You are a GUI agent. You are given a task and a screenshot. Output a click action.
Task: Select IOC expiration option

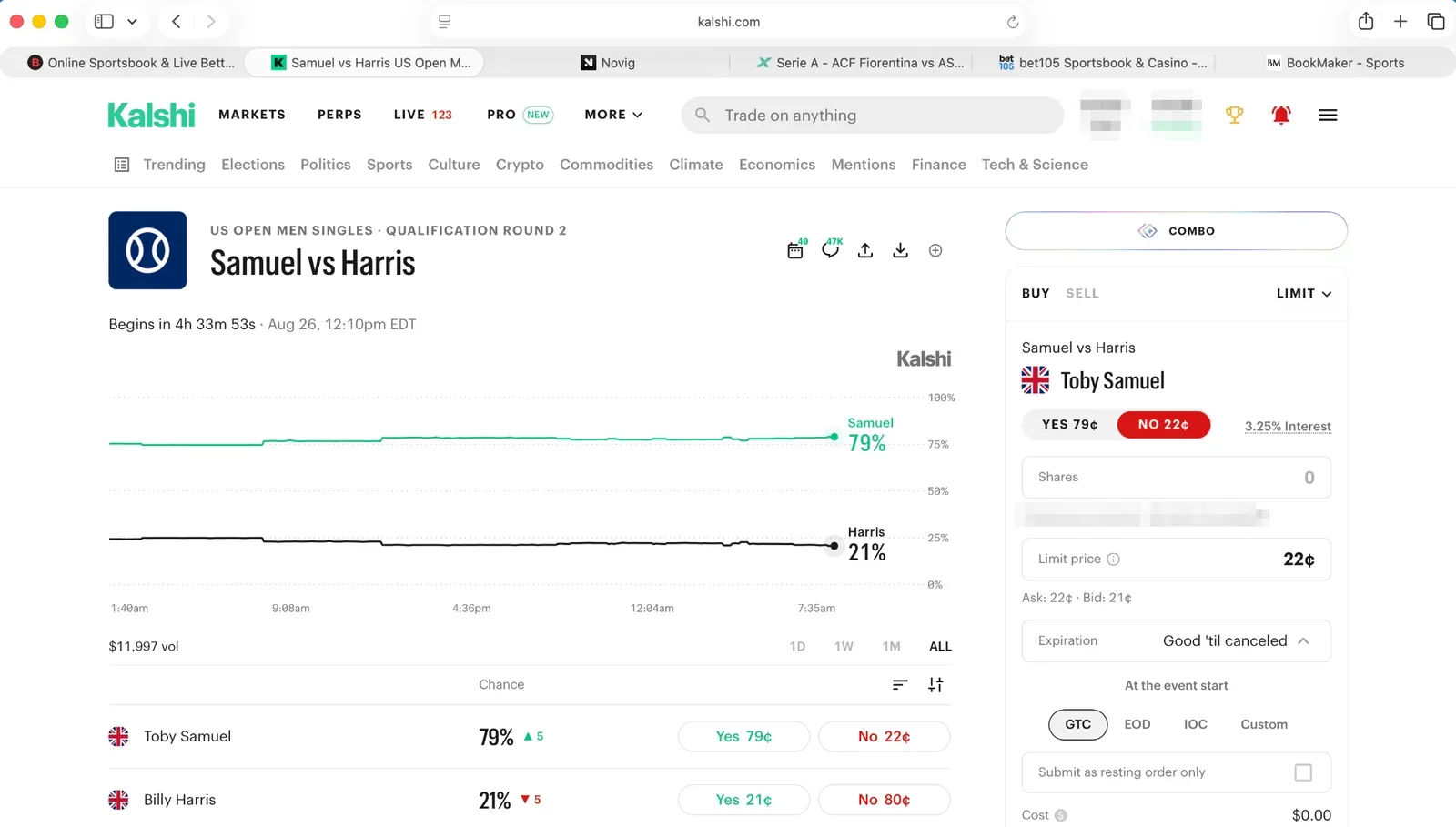coord(1196,724)
